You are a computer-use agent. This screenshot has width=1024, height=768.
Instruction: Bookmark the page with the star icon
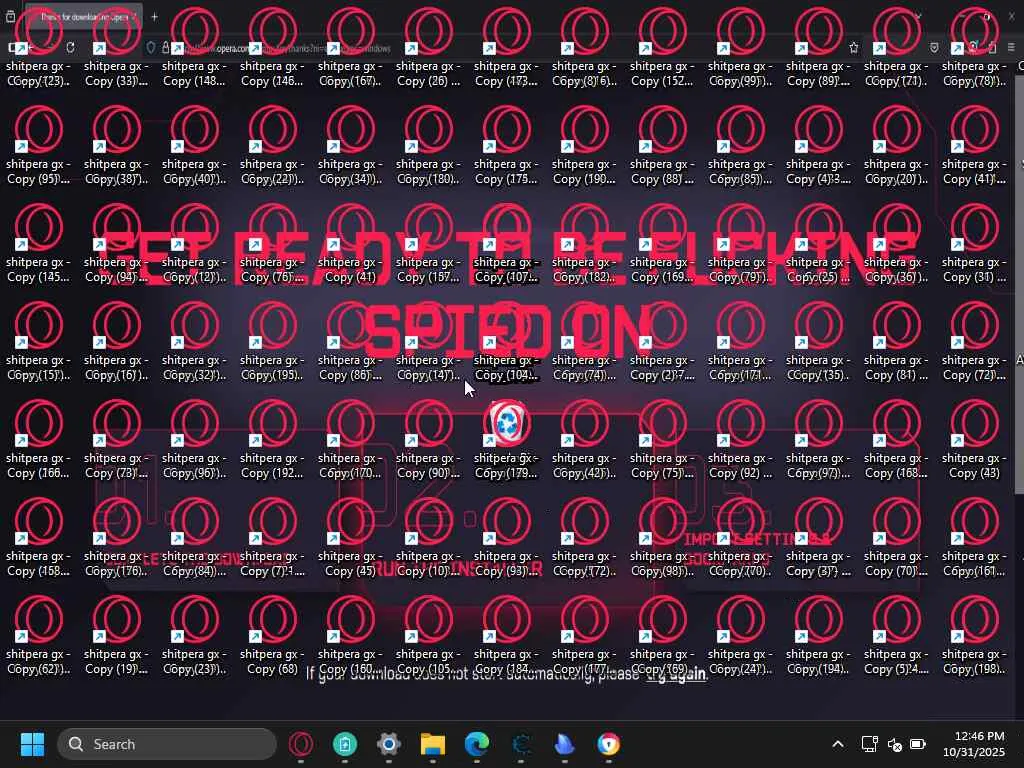[x=854, y=48]
